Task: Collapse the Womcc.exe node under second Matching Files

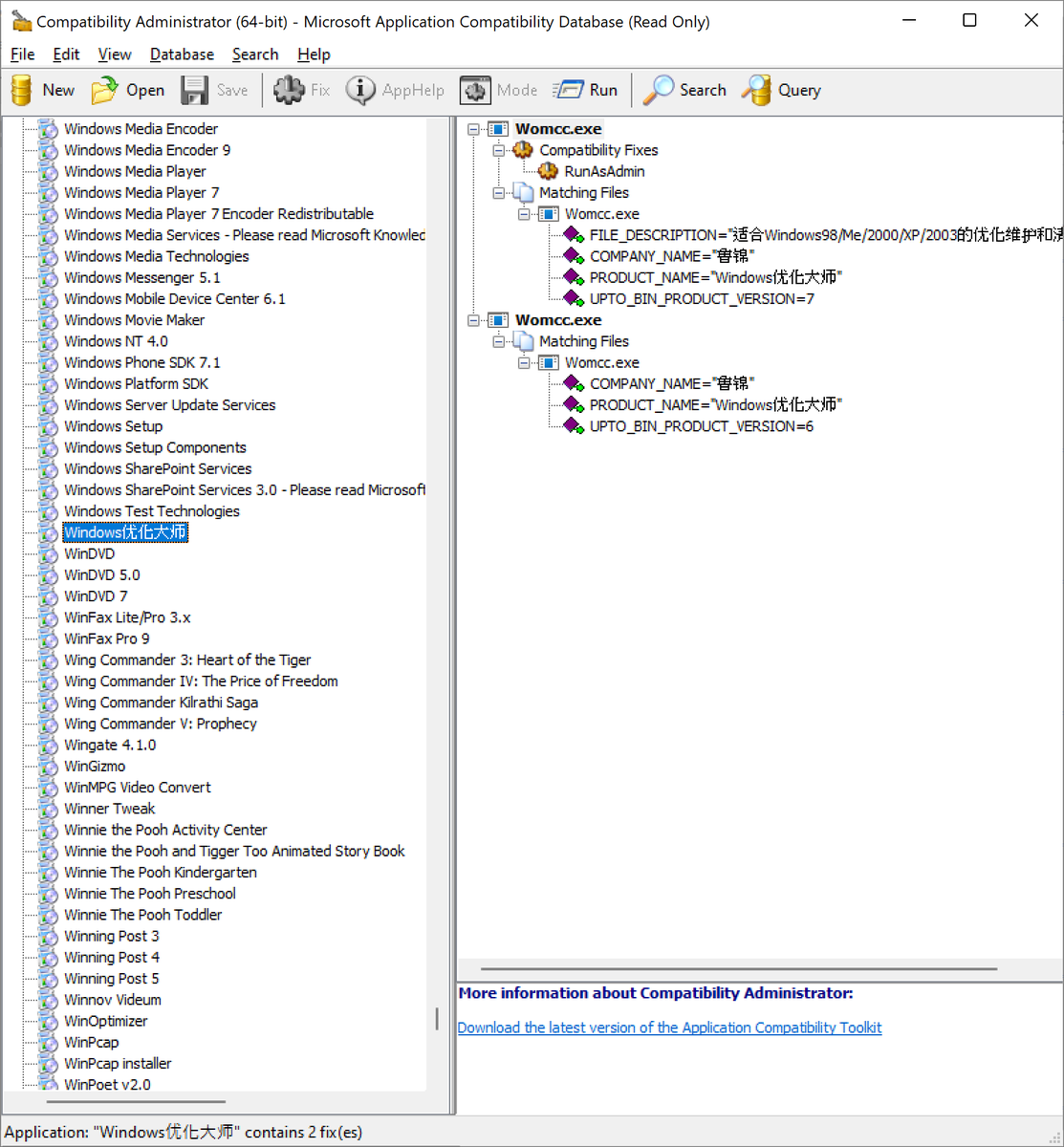Action: coord(524,362)
